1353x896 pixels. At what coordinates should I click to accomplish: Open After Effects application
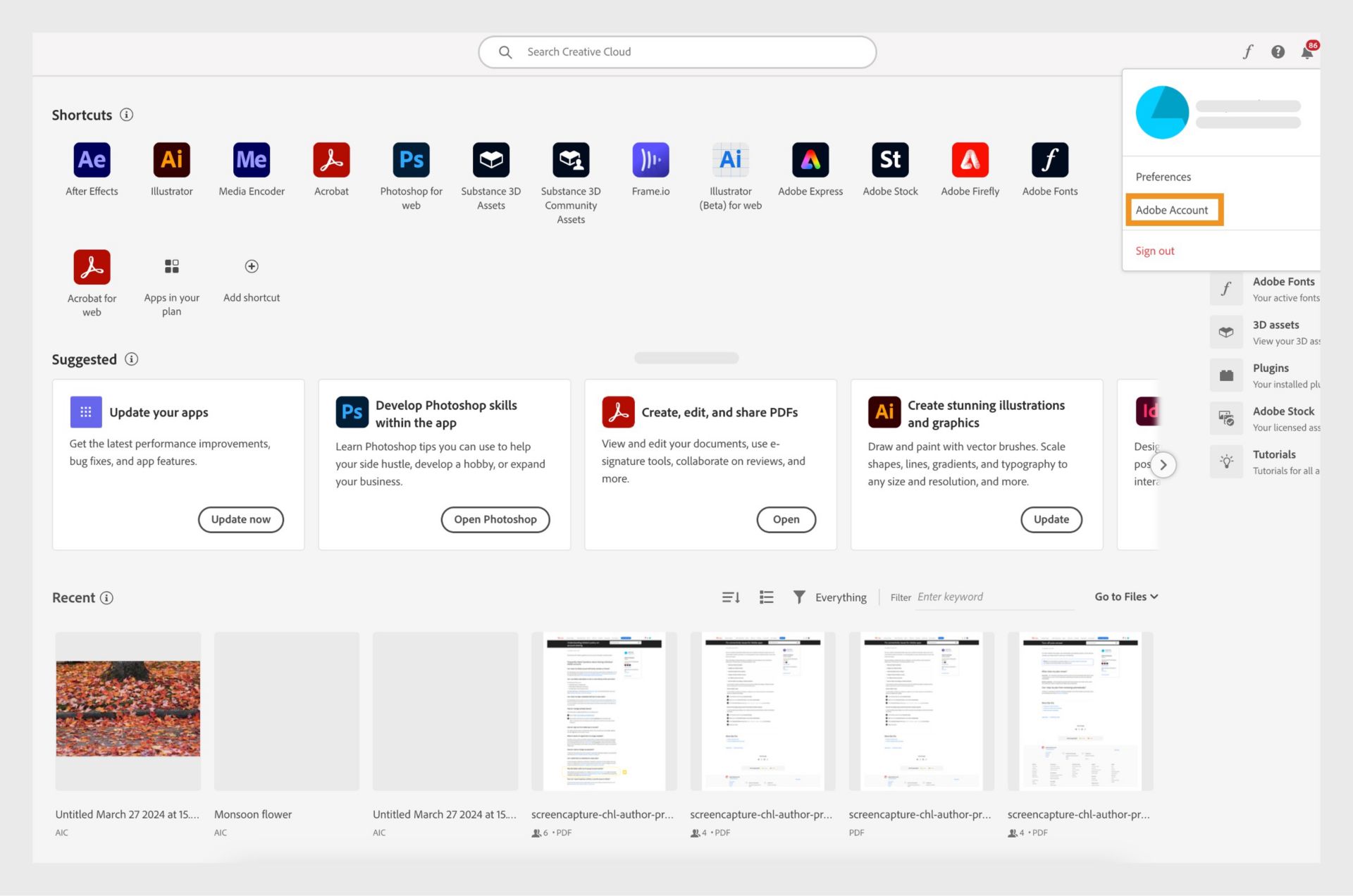pos(92,160)
